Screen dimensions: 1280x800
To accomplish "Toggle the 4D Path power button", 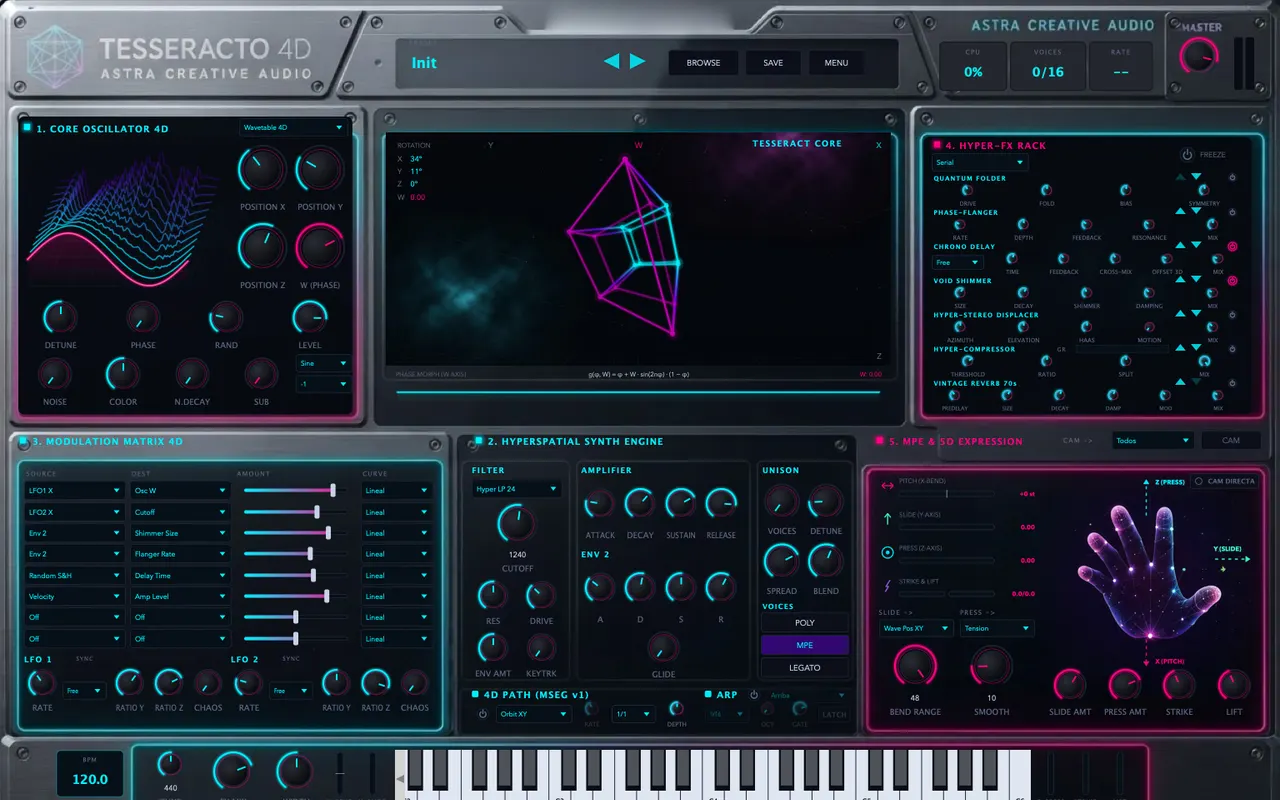I will pos(482,714).
